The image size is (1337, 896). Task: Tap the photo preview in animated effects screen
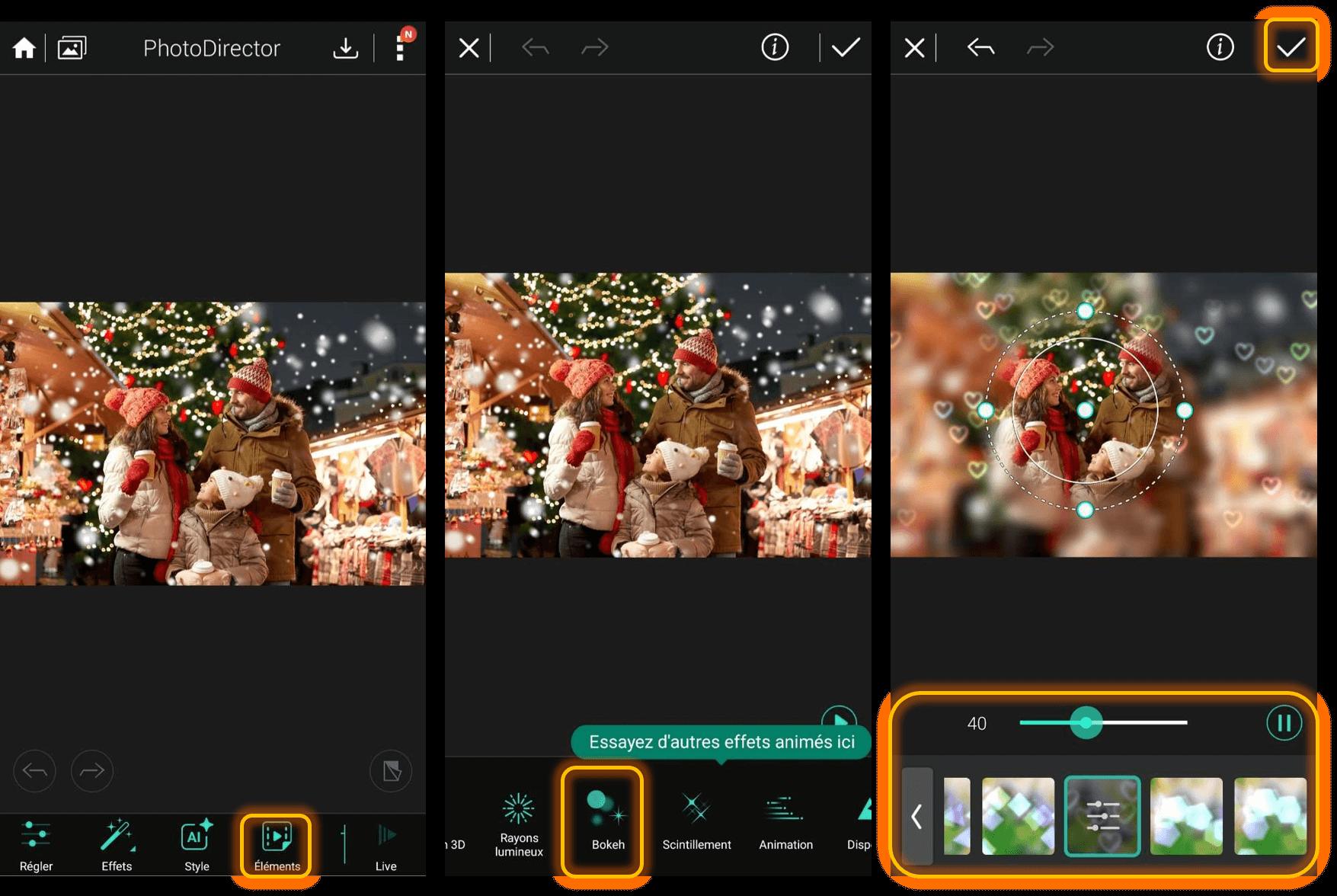(x=658, y=415)
